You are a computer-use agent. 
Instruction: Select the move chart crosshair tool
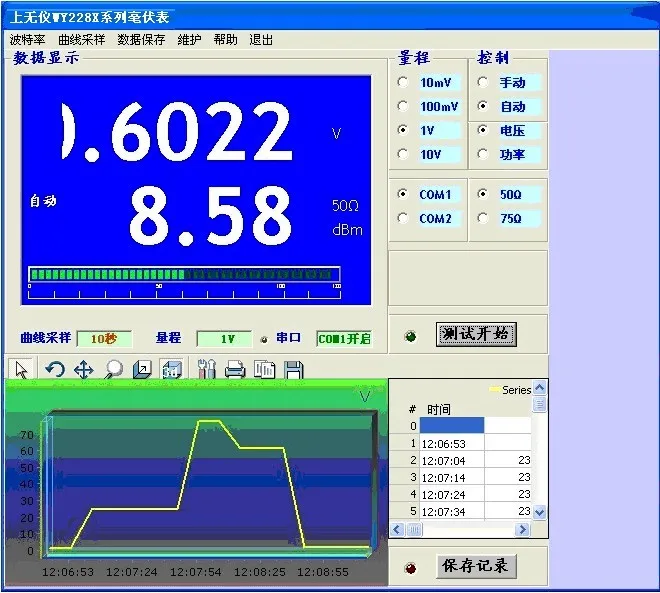[84, 370]
